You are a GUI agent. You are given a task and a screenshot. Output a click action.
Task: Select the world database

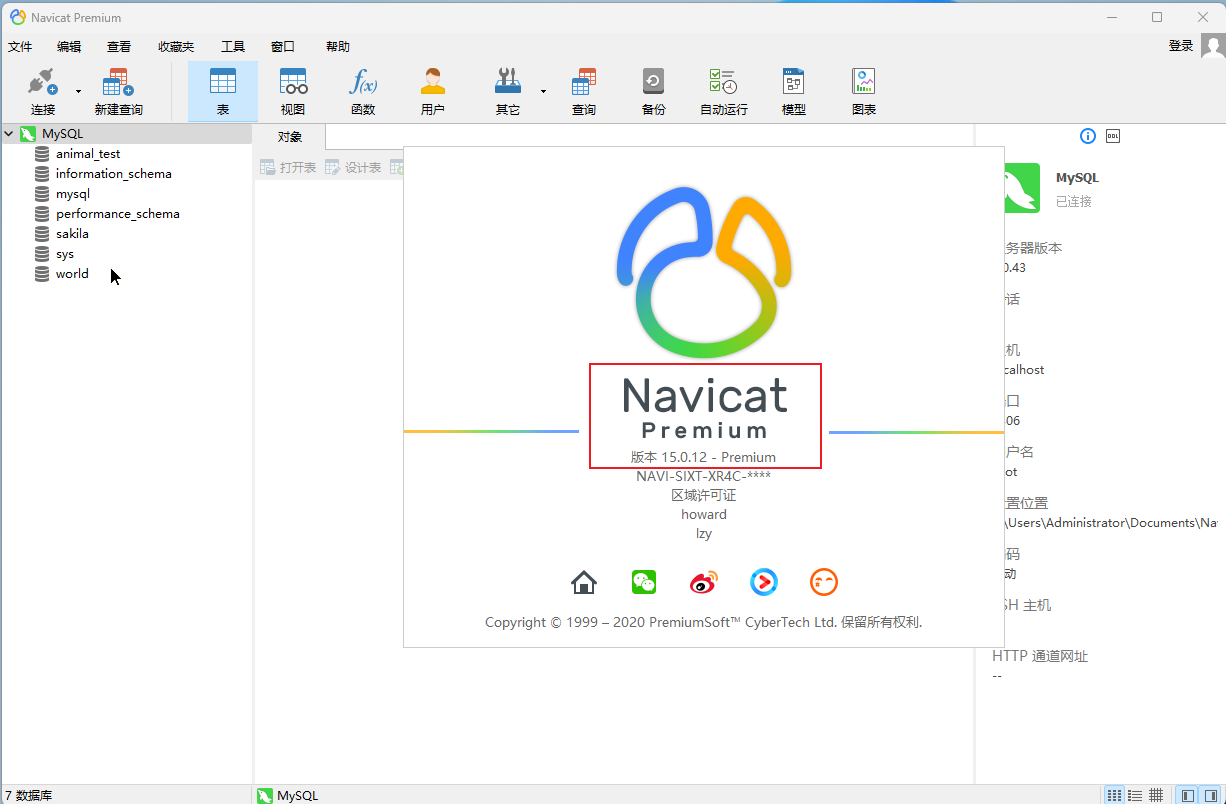pos(72,274)
